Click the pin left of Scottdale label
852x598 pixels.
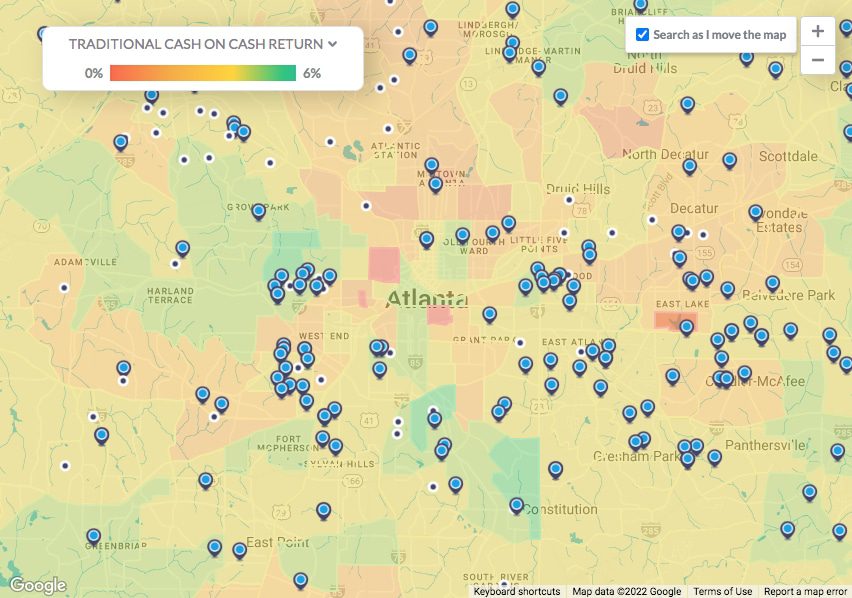tap(729, 159)
